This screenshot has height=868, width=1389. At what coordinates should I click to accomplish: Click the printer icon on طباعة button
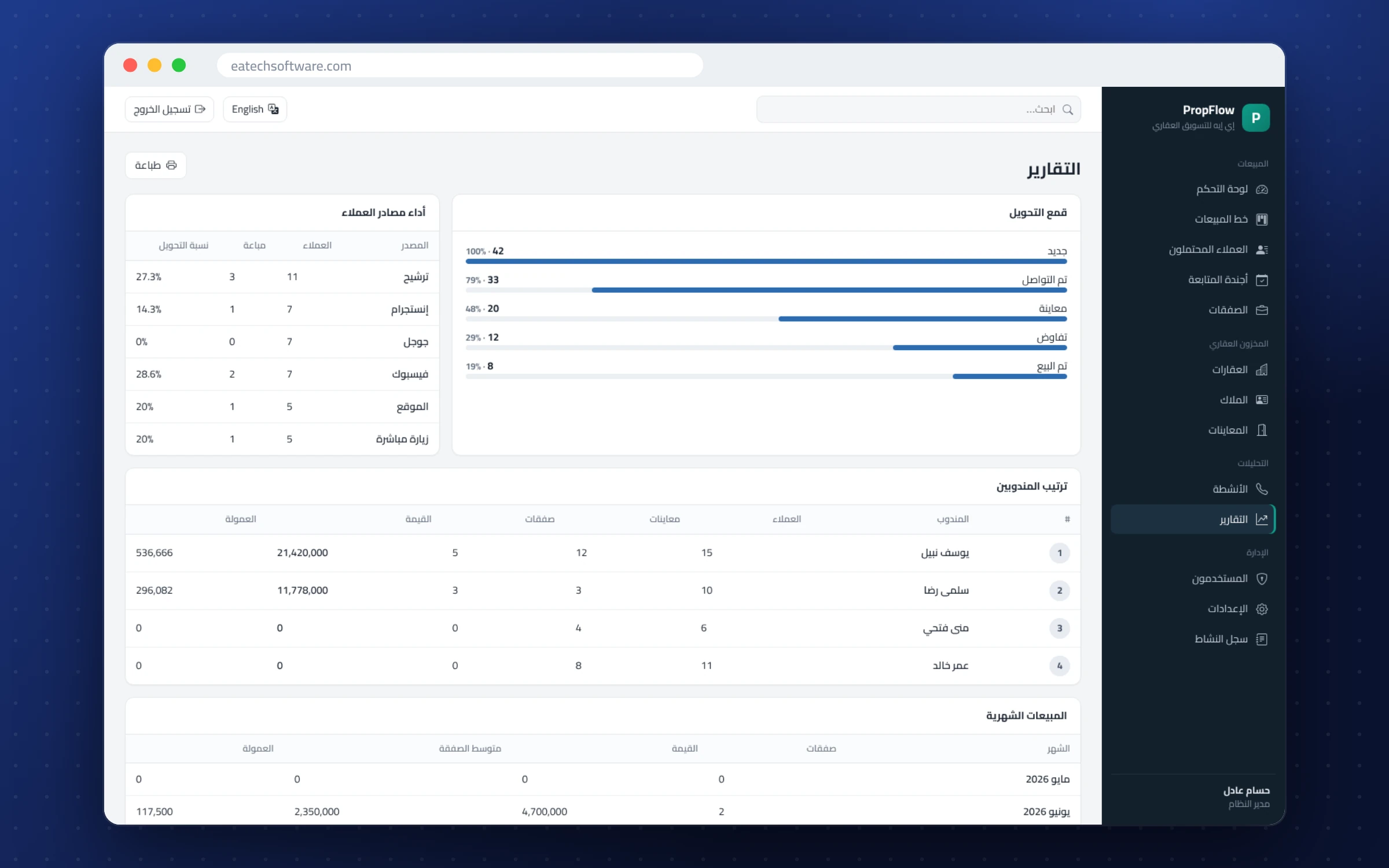171,165
